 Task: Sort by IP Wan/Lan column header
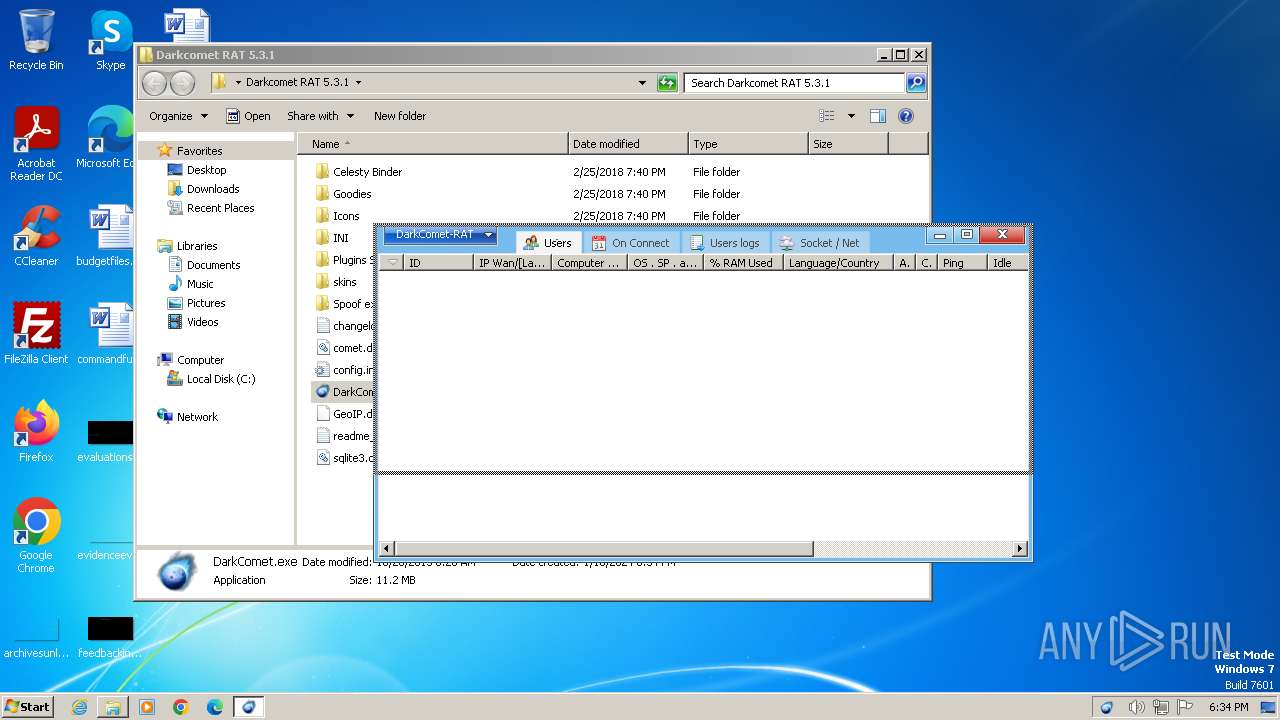point(512,263)
